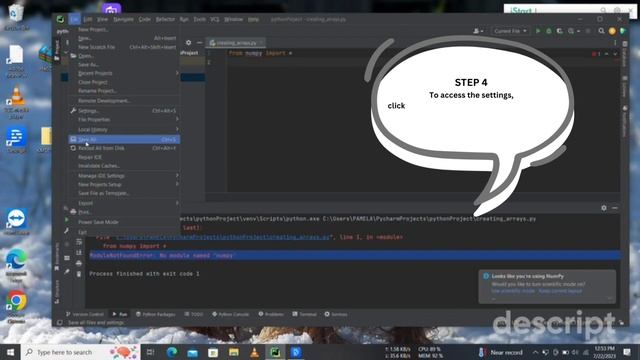Screen dimensions: 640x360
Task: Choose Open in the File menu
Action: pyautogui.click(x=124, y=56)
